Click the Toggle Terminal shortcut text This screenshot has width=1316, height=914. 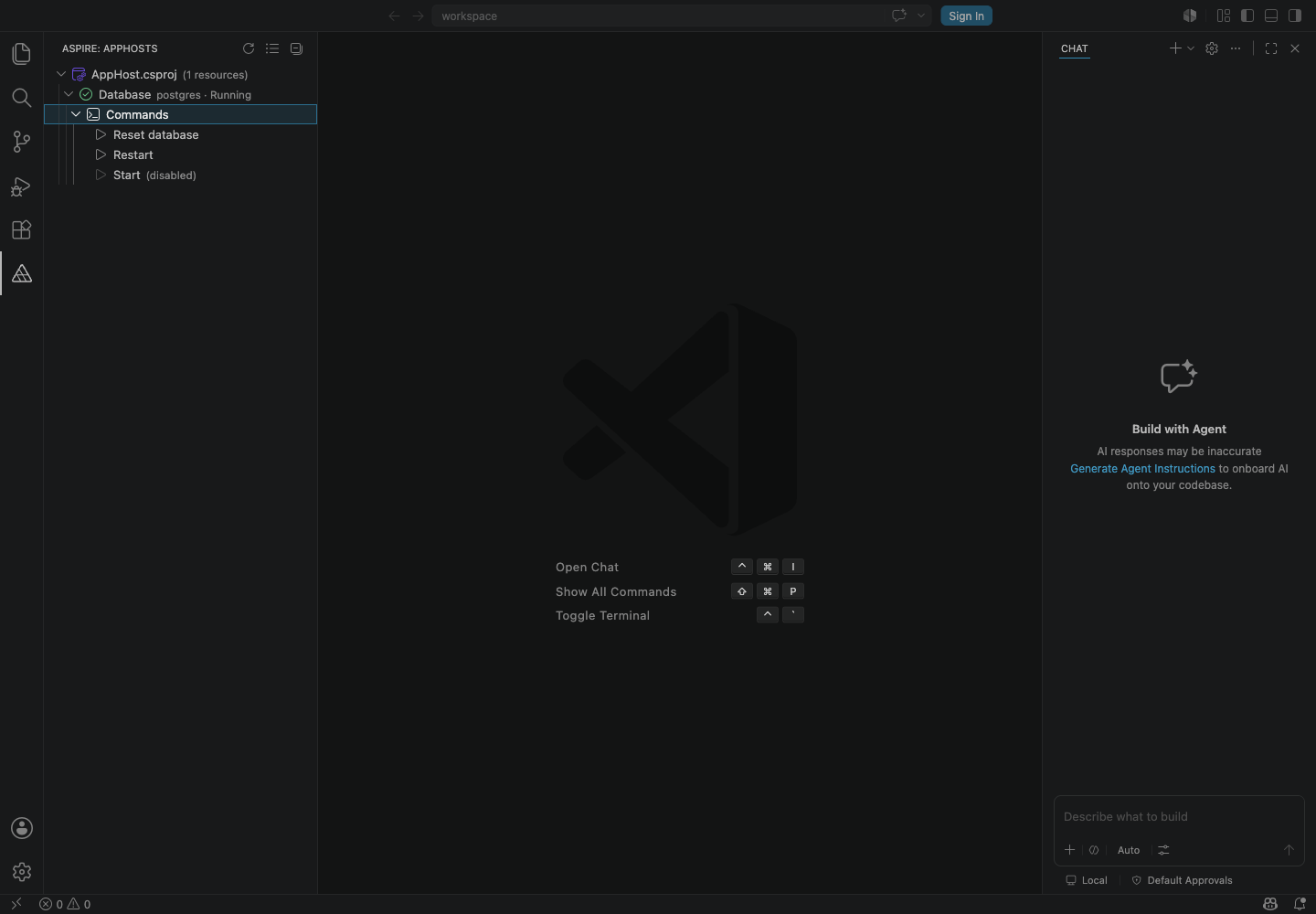click(602, 616)
